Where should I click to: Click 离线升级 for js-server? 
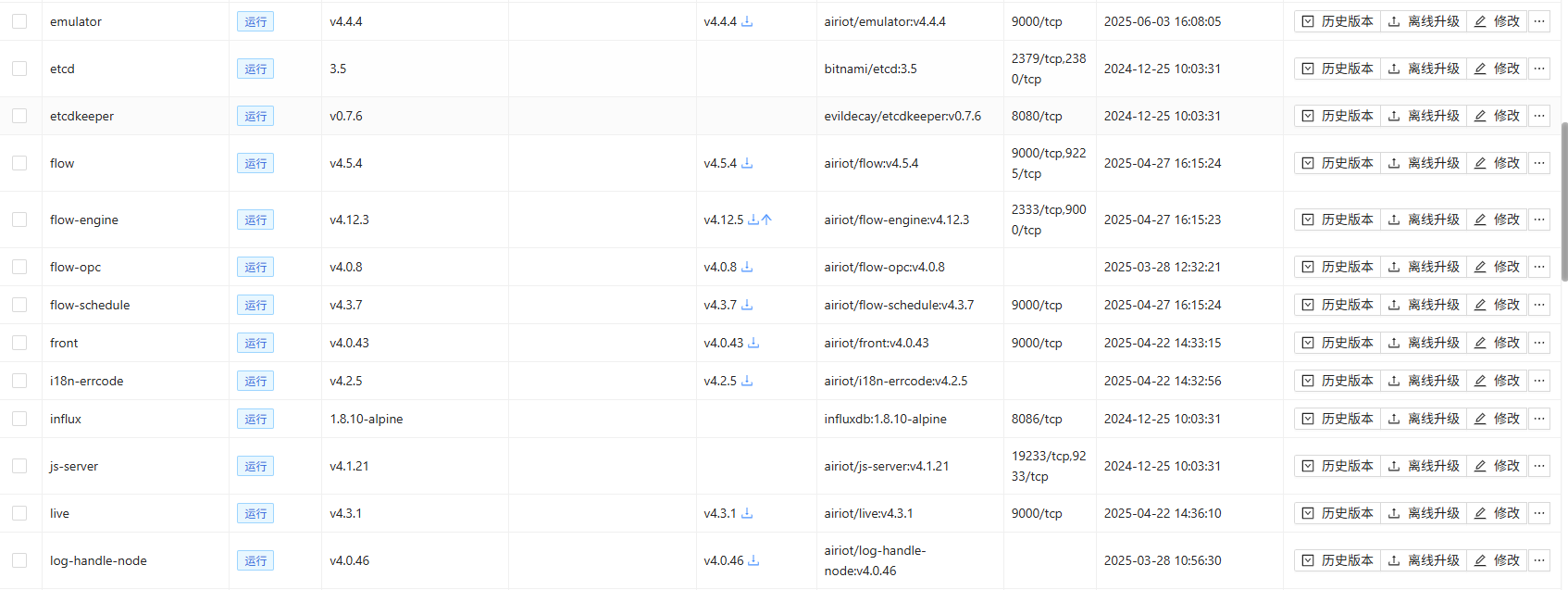pos(1424,466)
